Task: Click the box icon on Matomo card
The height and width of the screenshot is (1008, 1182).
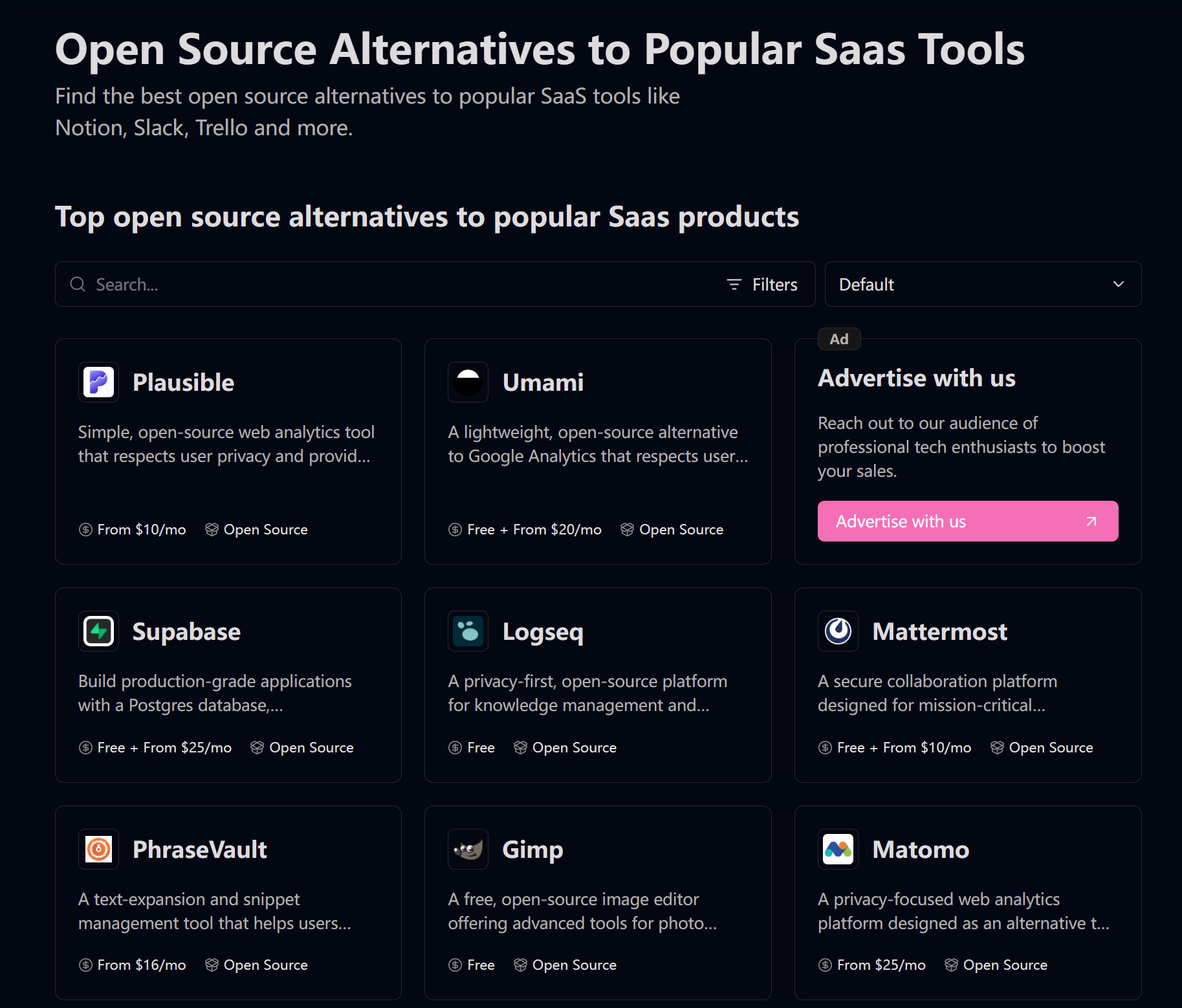Action: (x=951, y=965)
